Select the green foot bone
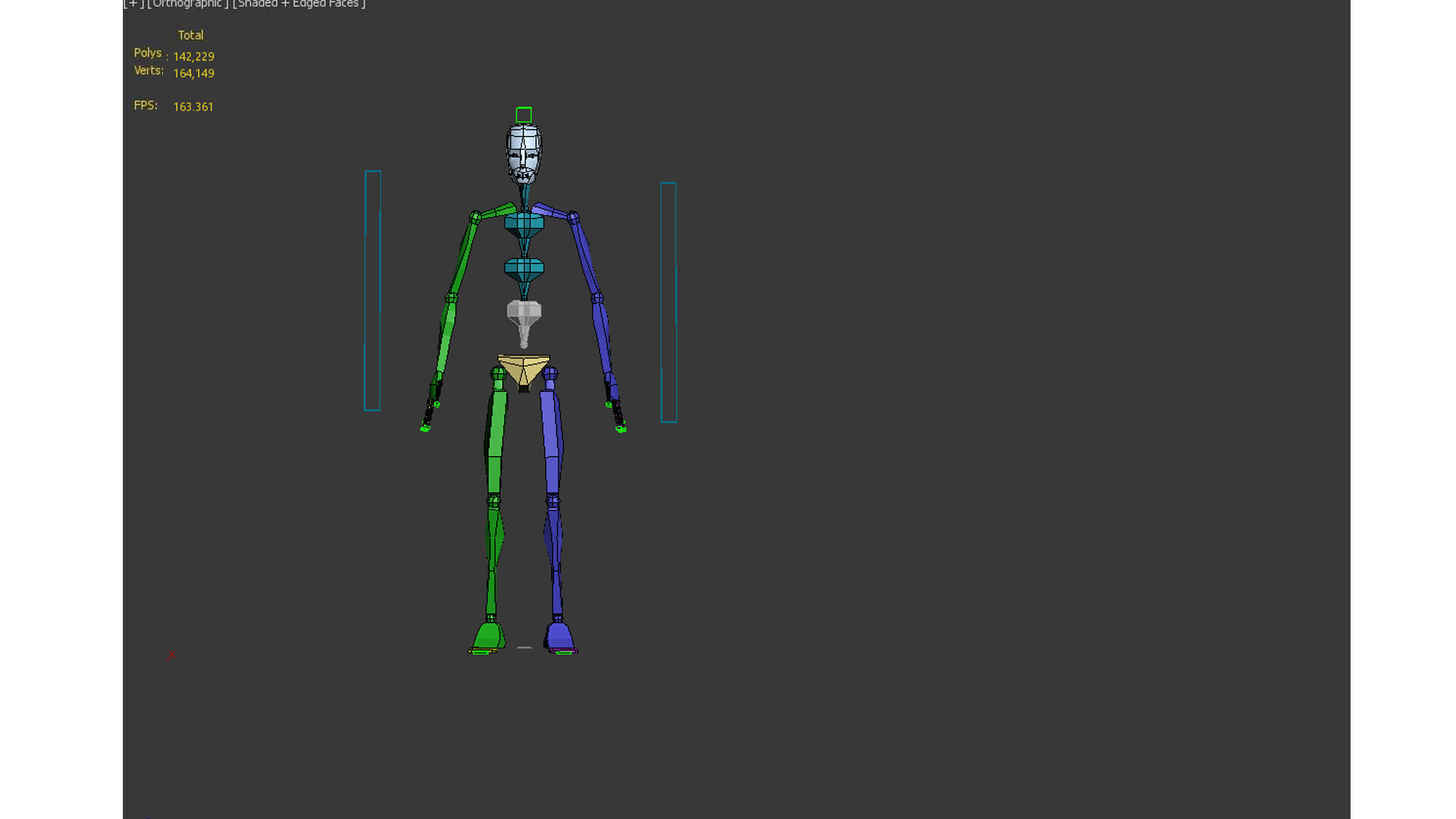This screenshot has width=1456, height=819. click(x=487, y=635)
